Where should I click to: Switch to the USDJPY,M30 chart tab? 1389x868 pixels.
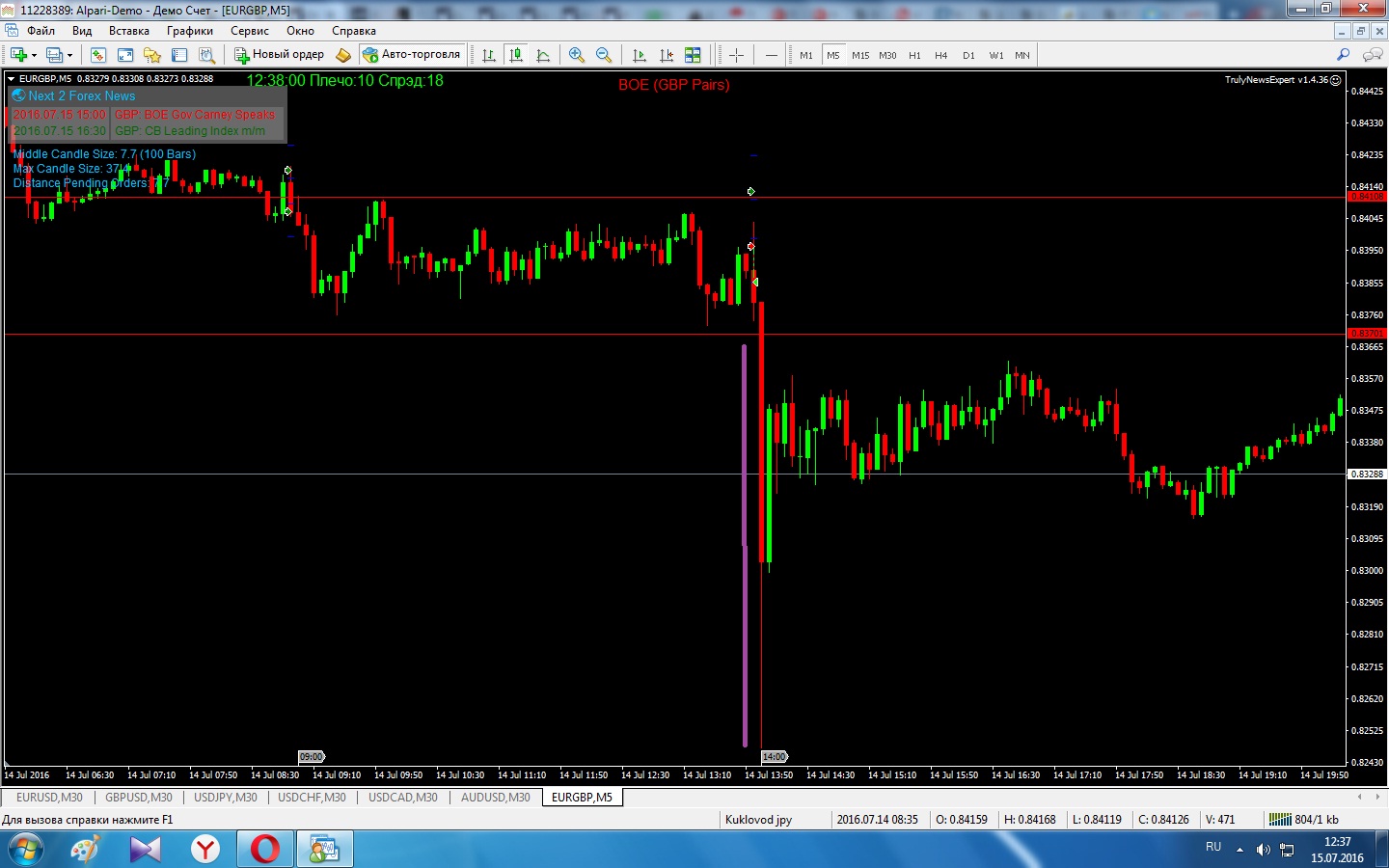pos(226,798)
